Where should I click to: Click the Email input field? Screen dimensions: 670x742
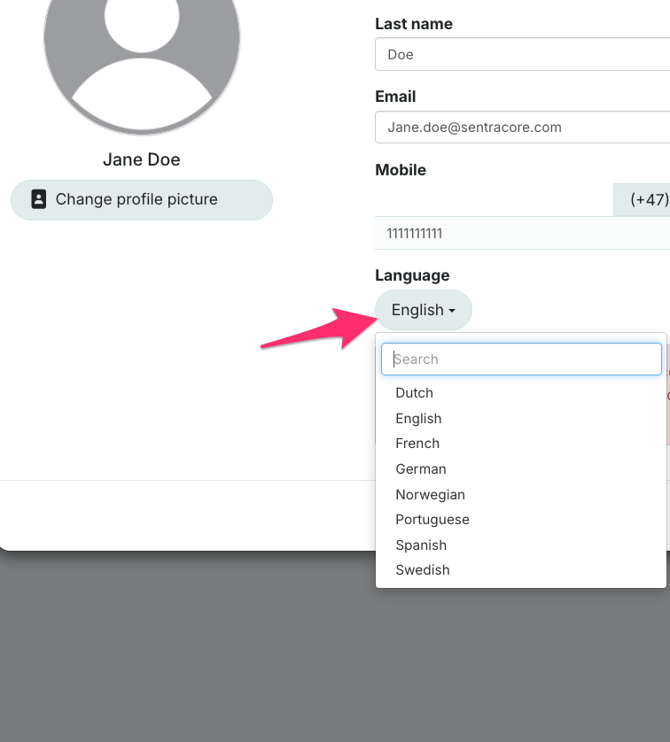520,127
